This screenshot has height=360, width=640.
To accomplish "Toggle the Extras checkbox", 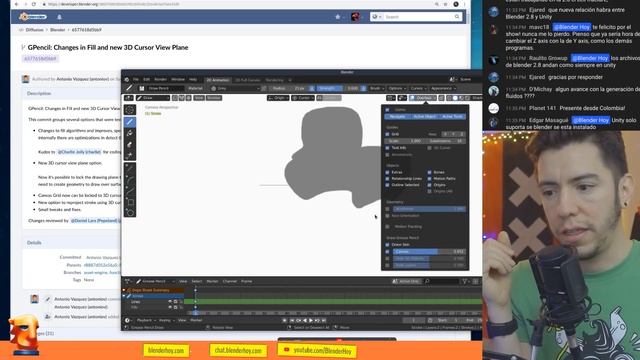I will pos(387,172).
